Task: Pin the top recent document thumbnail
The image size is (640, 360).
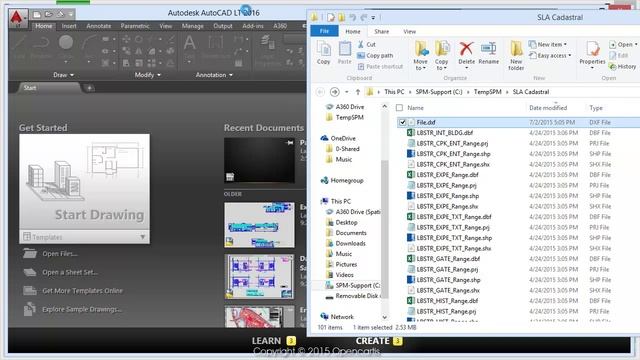Action: click(290, 142)
